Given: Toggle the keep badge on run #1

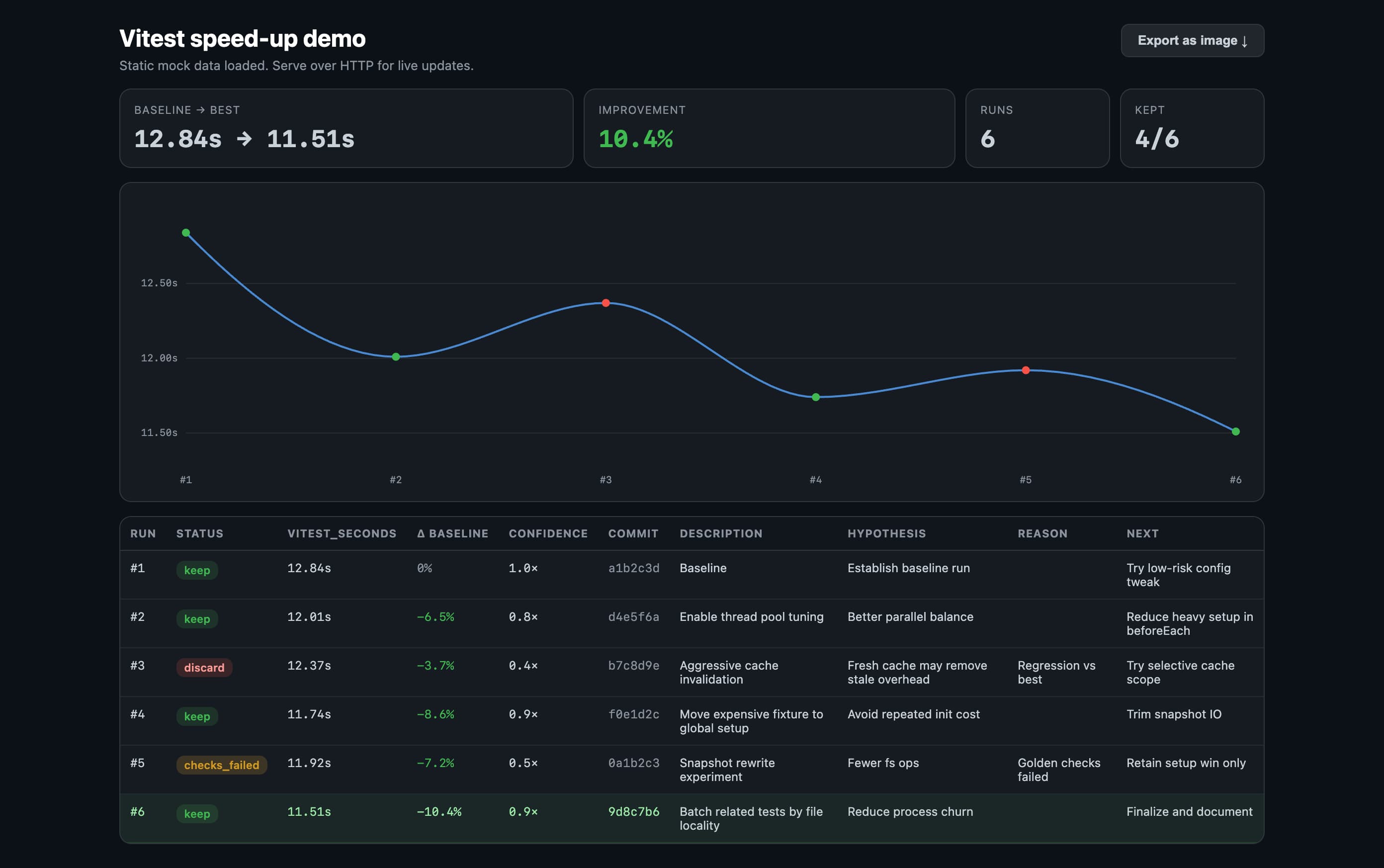Looking at the screenshot, I should pyautogui.click(x=197, y=570).
